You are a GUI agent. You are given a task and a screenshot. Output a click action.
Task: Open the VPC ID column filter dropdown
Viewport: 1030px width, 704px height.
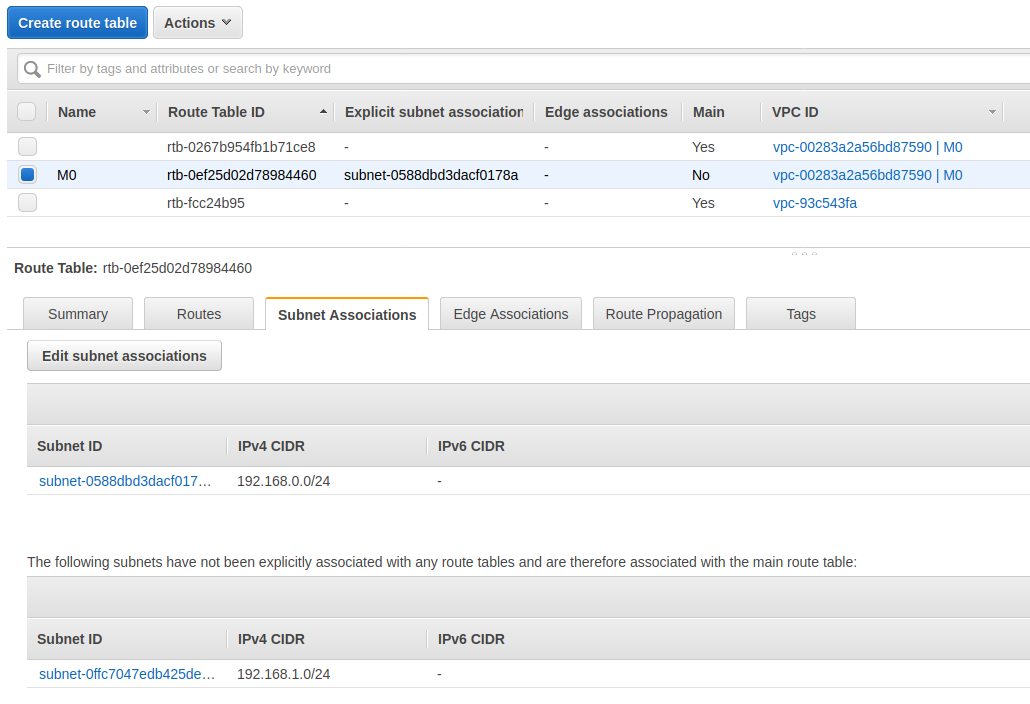[x=992, y=112]
